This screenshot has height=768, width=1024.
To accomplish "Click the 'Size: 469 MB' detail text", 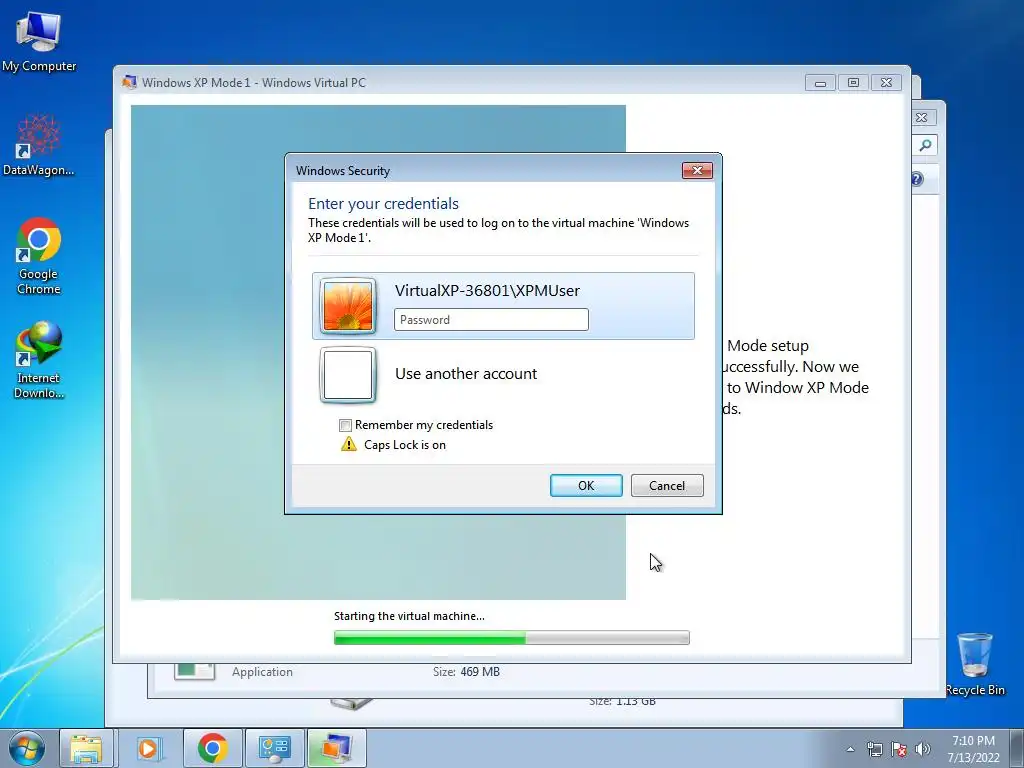I will pos(466,671).
